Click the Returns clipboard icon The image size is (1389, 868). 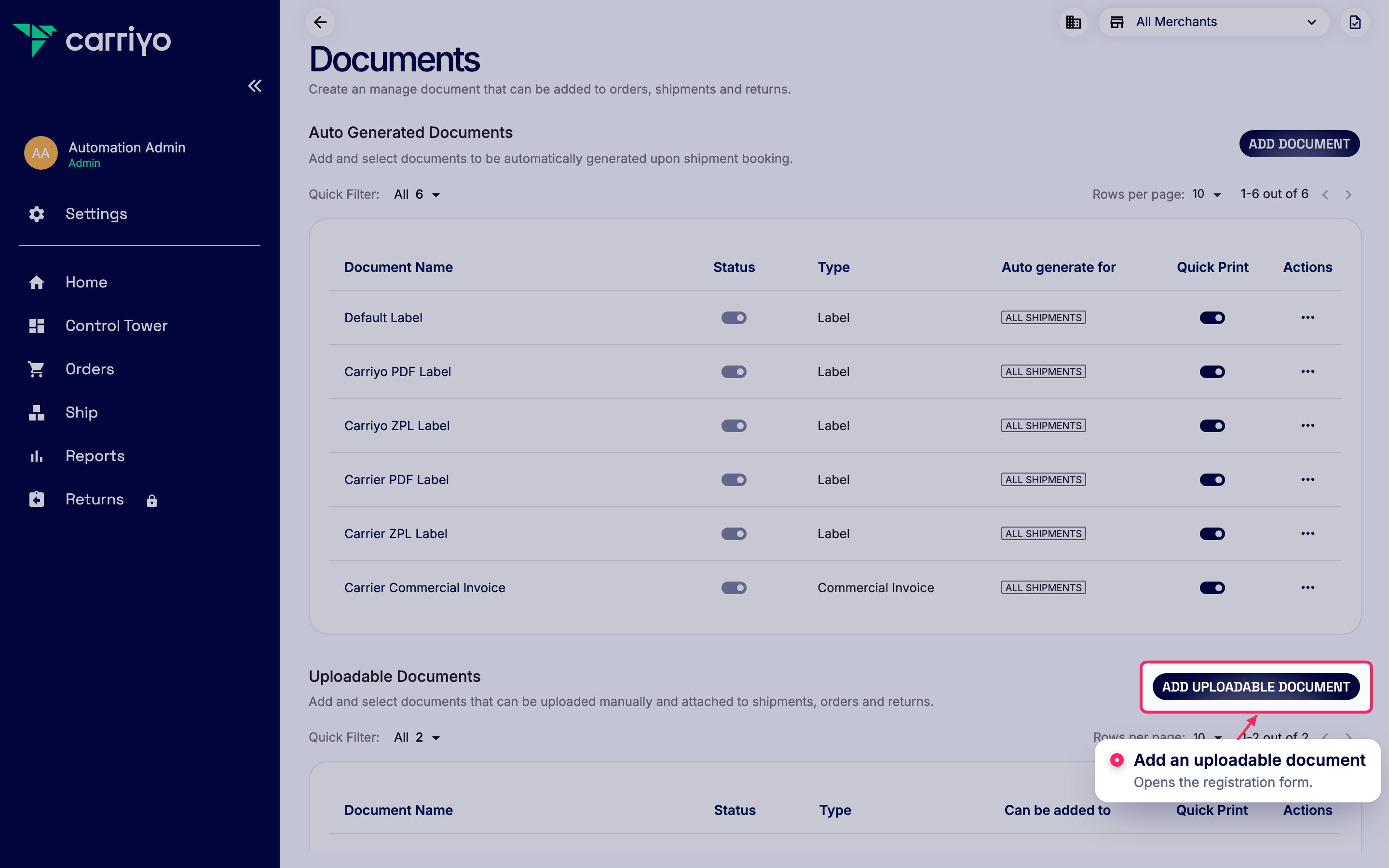pos(37,499)
